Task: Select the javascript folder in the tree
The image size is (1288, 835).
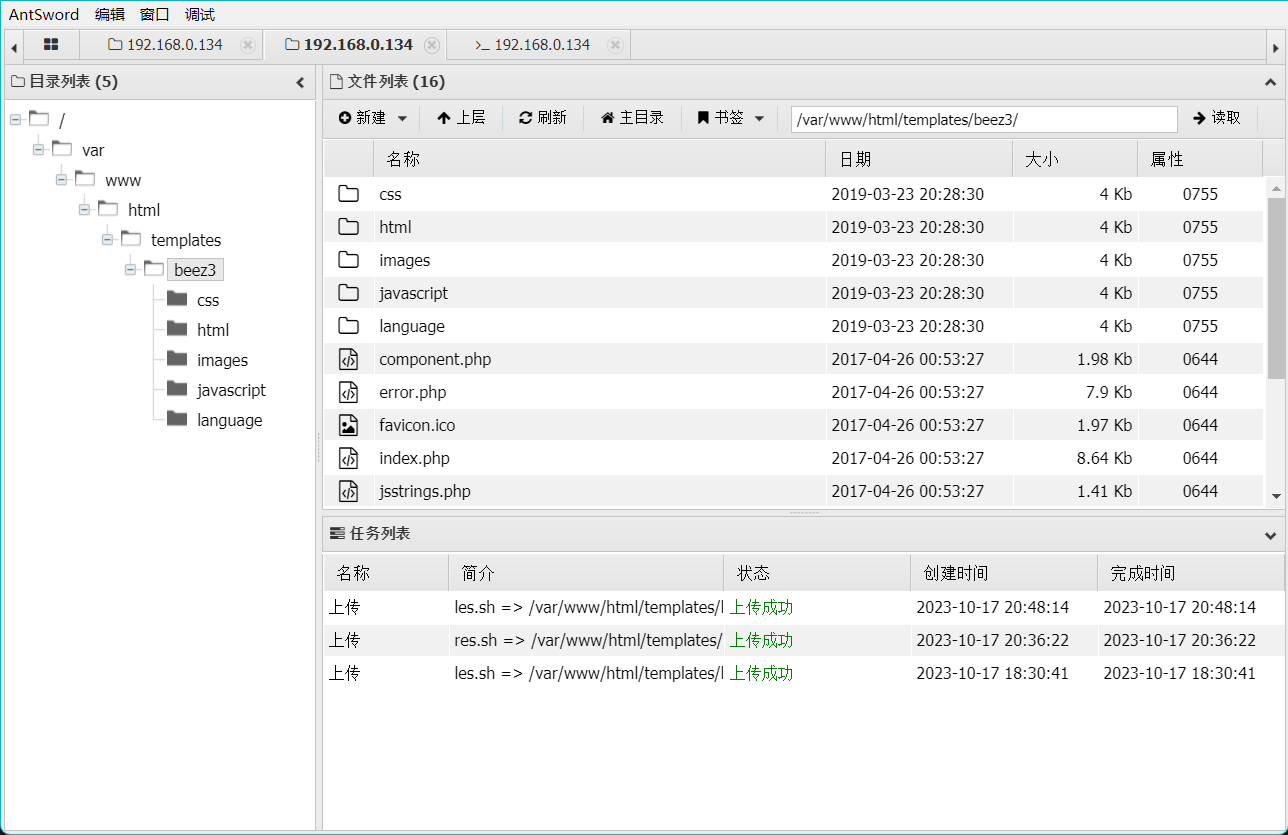Action: pos(231,390)
